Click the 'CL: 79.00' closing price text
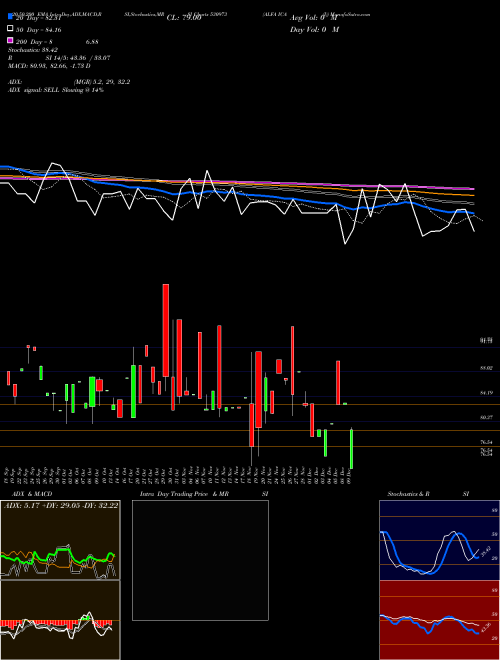500x660 pixels. (x=184, y=18)
